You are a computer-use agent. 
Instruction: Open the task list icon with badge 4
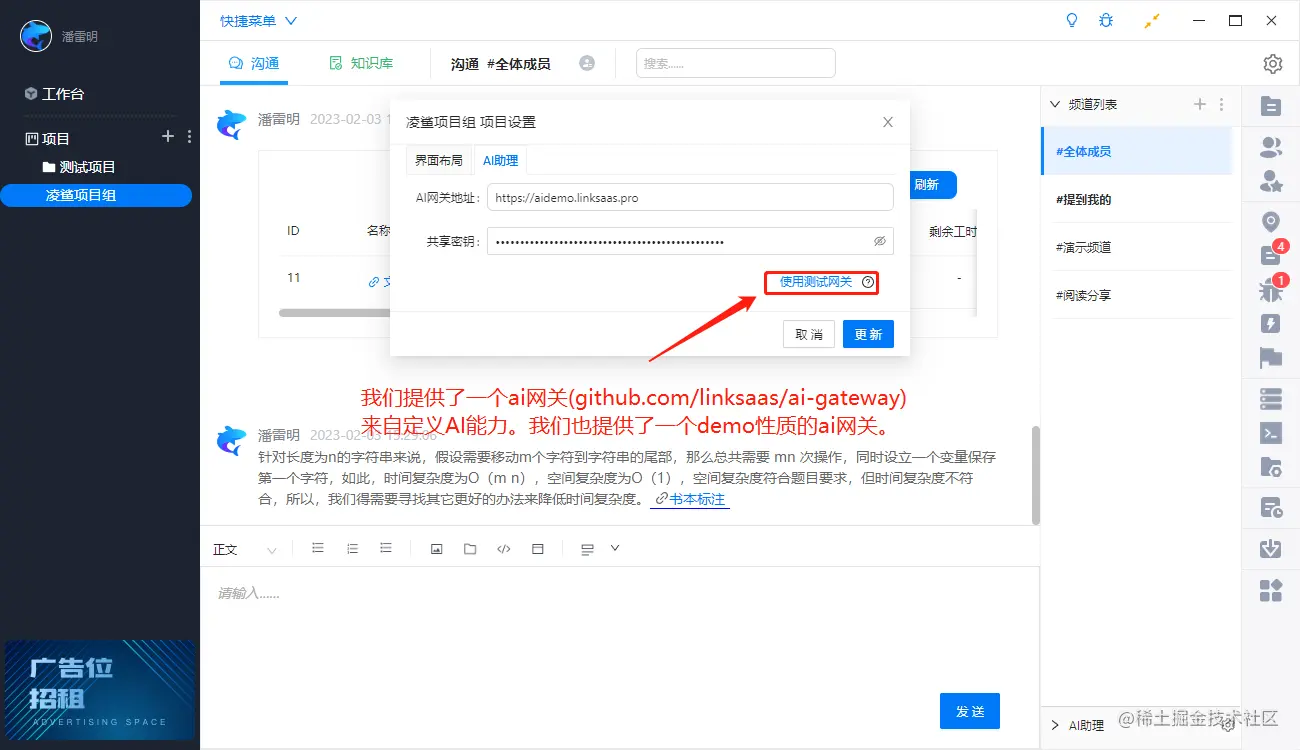click(x=1271, y=255)
